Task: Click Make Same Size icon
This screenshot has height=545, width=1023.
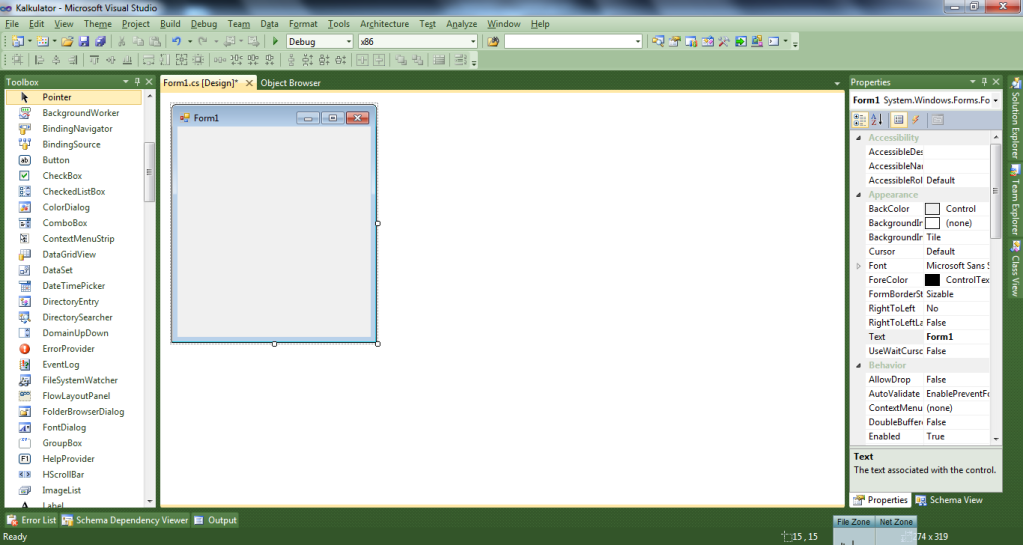Action: point(181,60)
